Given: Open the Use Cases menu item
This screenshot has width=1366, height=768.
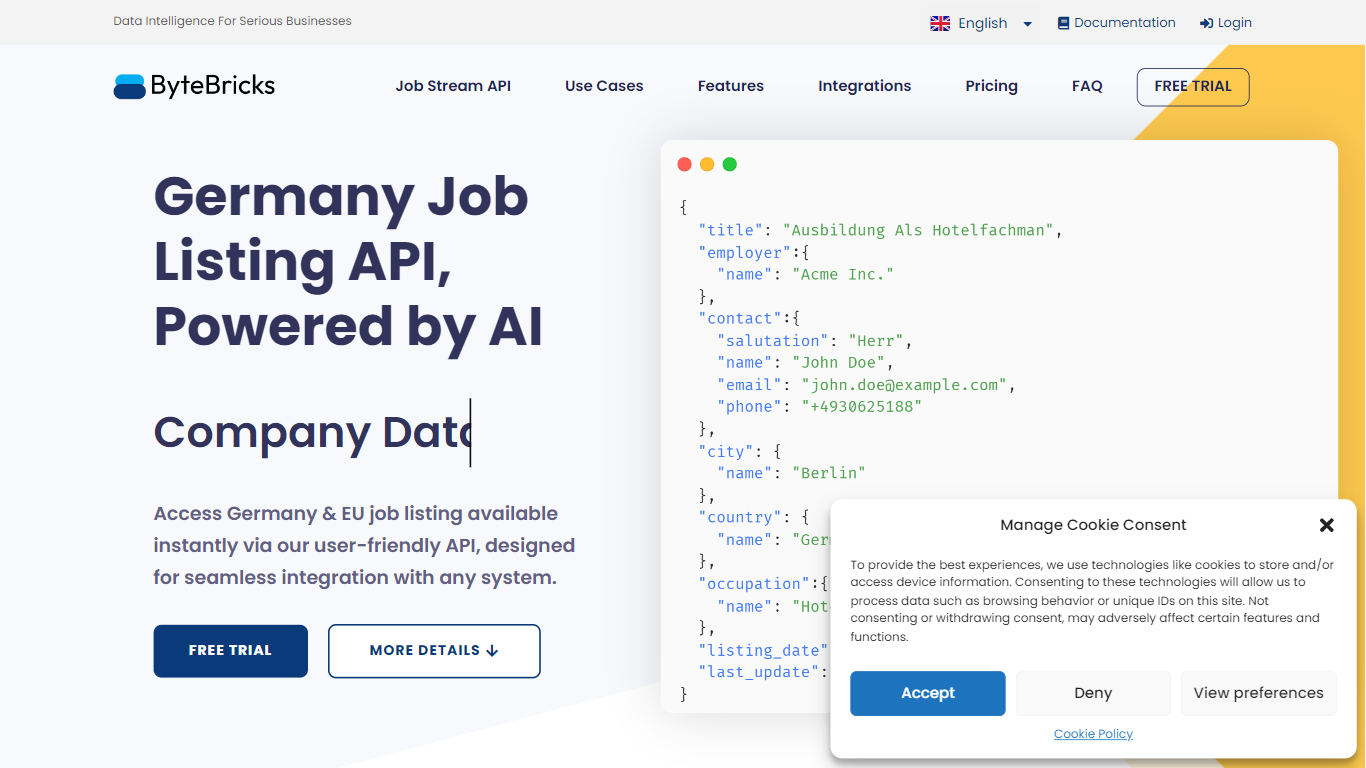Looking at the screenshot, I should point(604,86).
